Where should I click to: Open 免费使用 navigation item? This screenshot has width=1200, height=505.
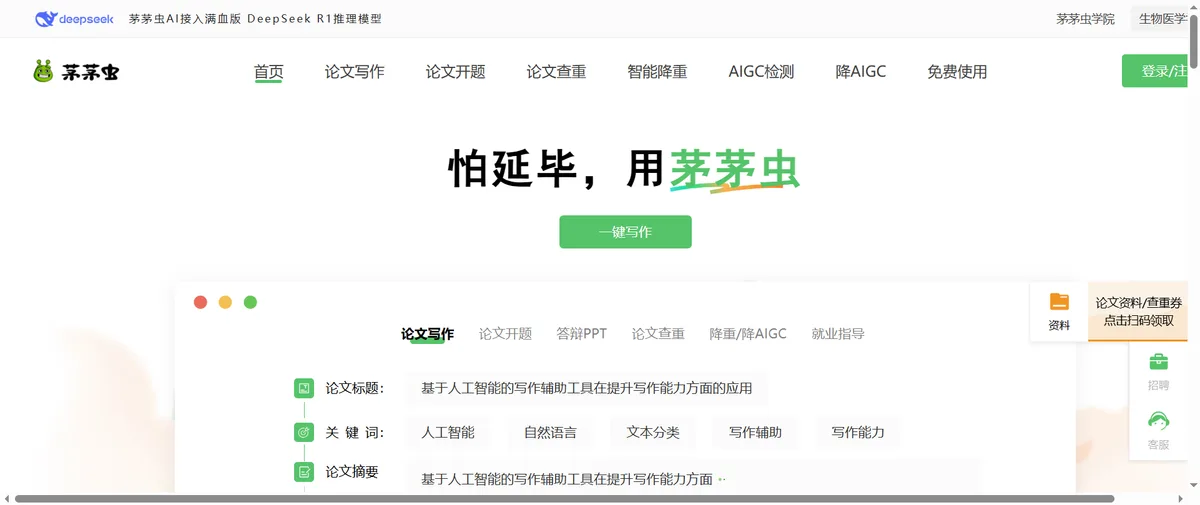coord(957,72)
